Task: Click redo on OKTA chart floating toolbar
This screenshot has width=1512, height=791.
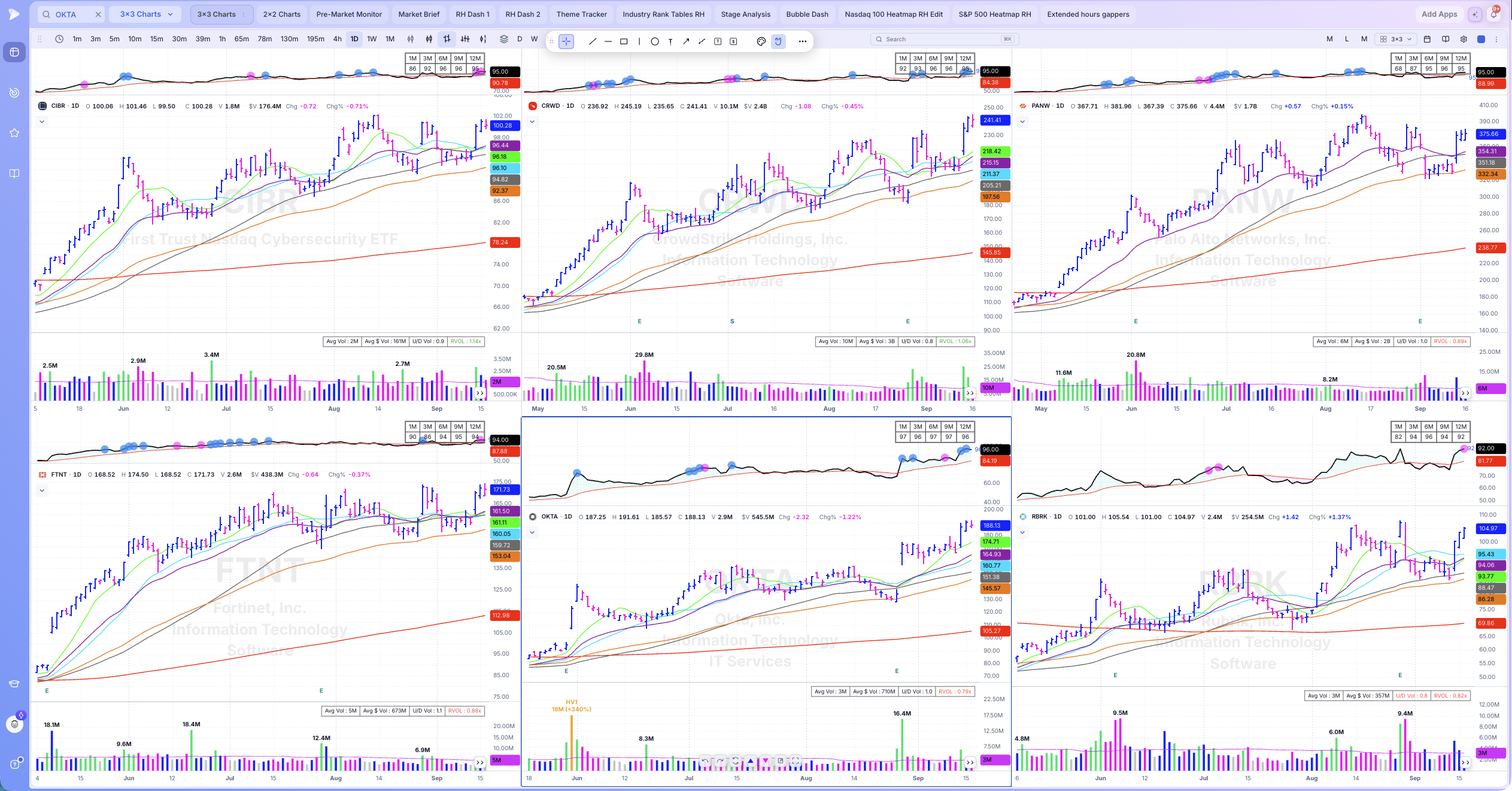Action: coord(720,761)
